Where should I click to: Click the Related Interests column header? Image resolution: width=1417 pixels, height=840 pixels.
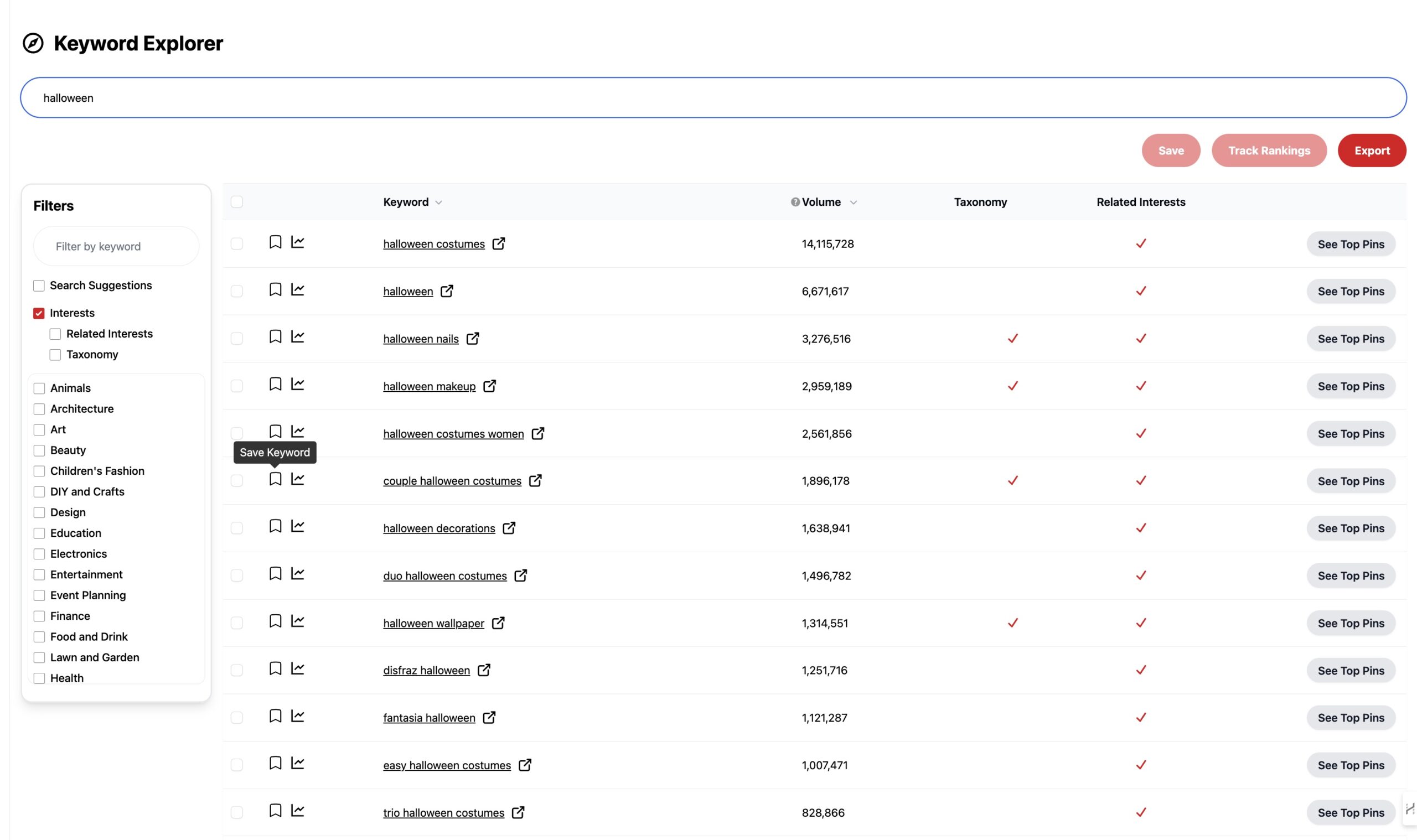tap(1140, 202)
